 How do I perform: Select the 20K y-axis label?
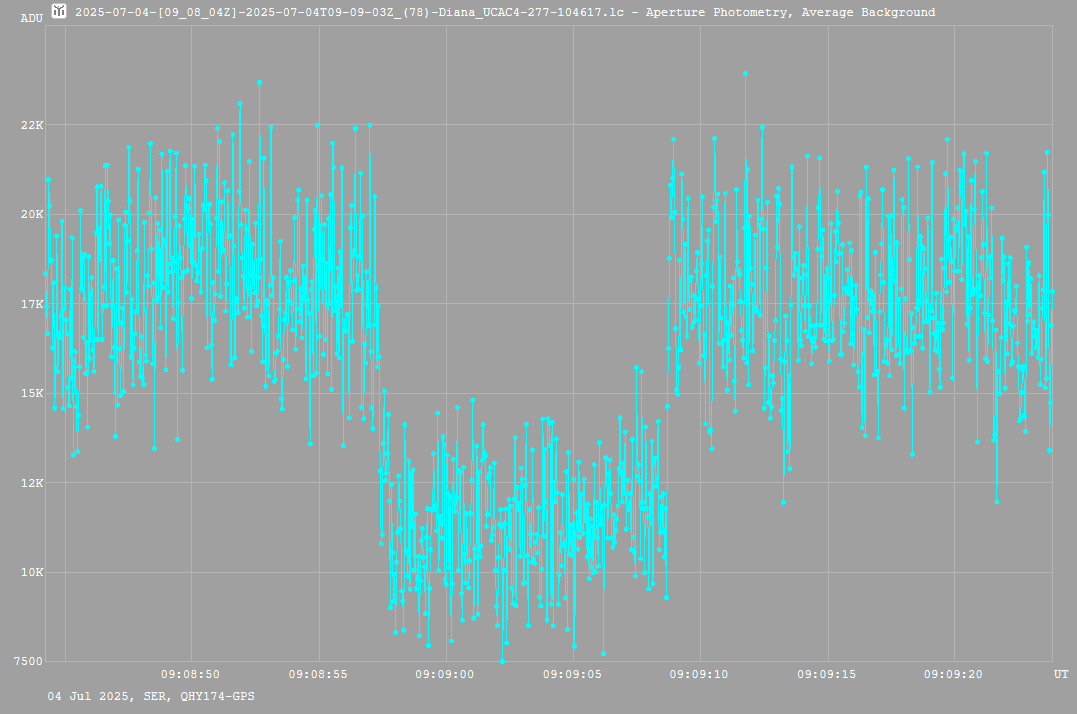point(33,214)
